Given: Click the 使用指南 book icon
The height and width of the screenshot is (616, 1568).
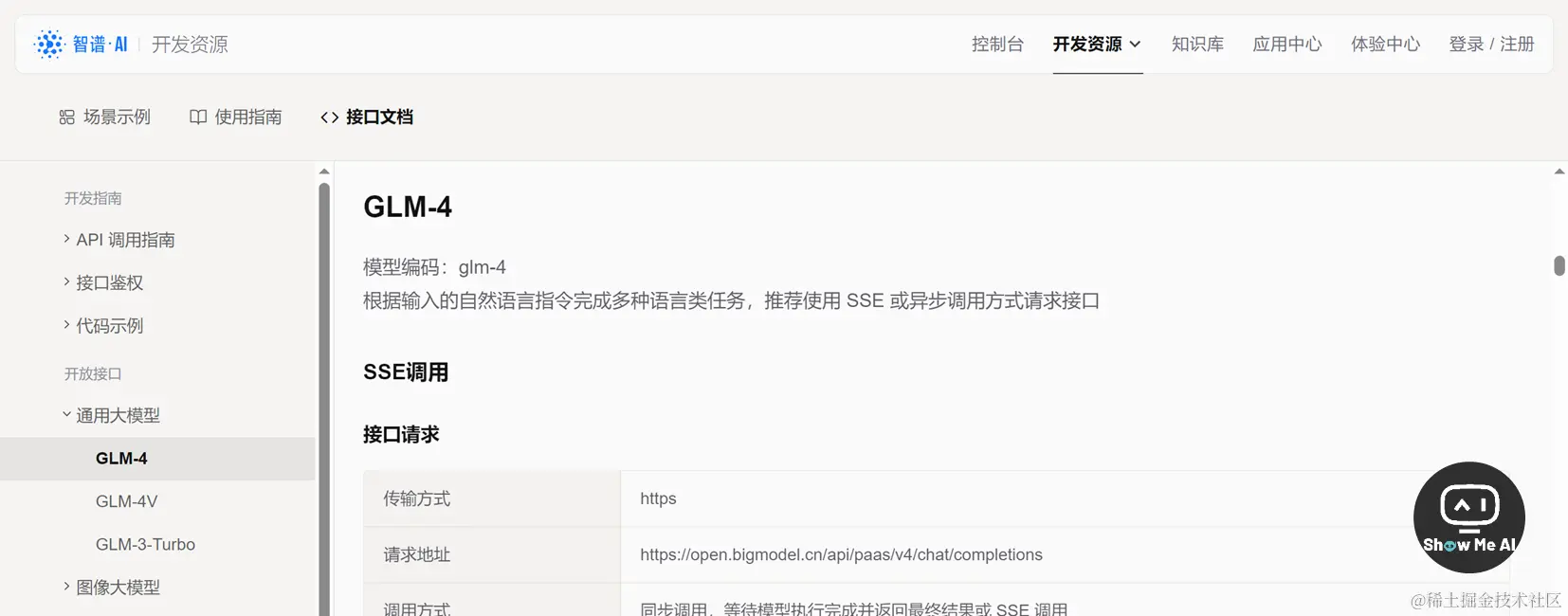Looking at the screenshot, I should coord(198,118).
